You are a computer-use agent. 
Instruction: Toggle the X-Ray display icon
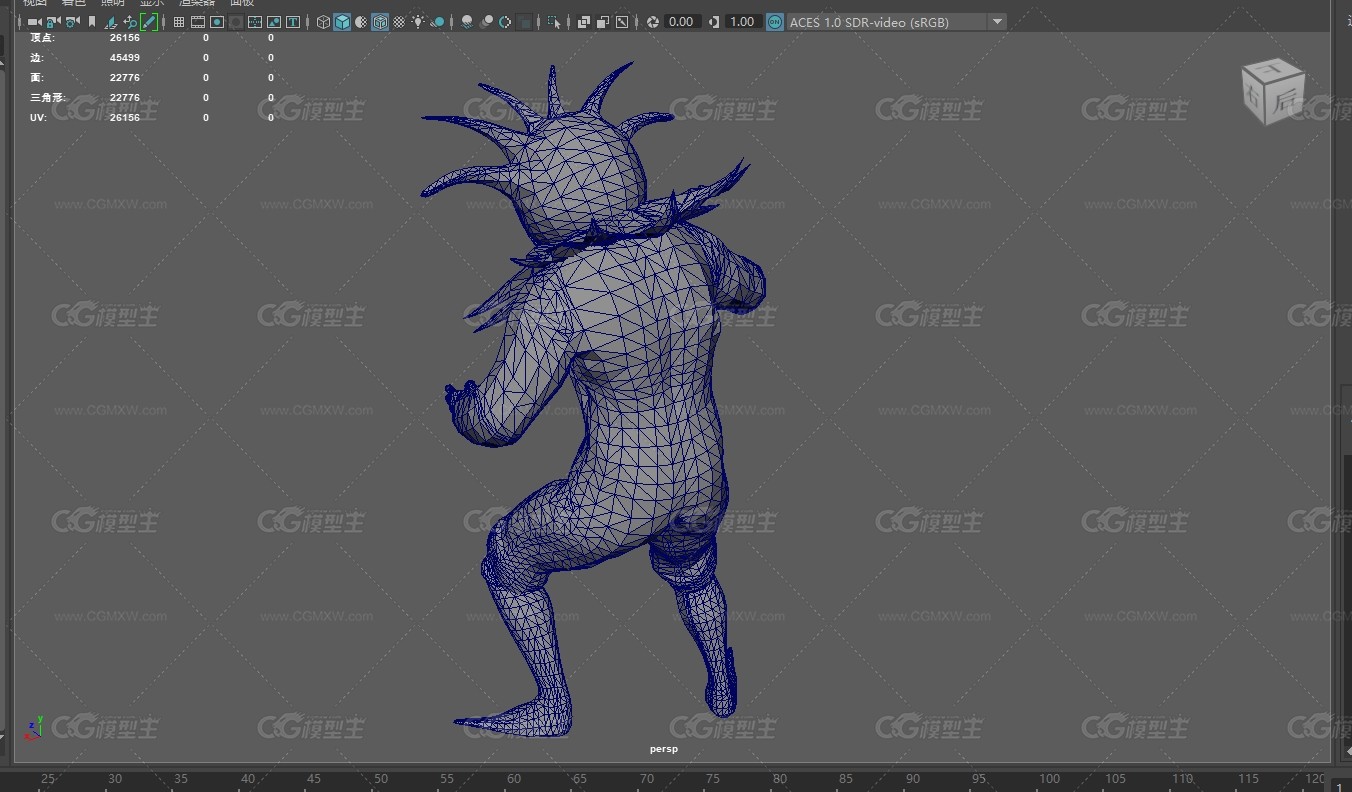[584, 22]
